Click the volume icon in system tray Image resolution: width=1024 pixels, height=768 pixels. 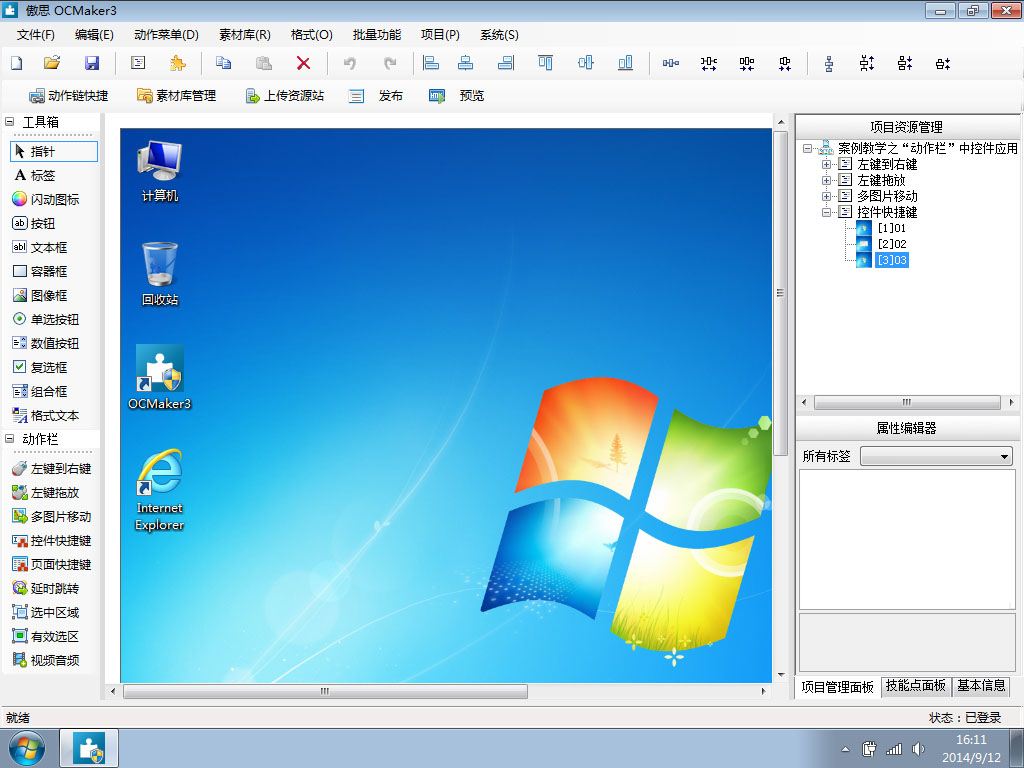pos(918,749)
